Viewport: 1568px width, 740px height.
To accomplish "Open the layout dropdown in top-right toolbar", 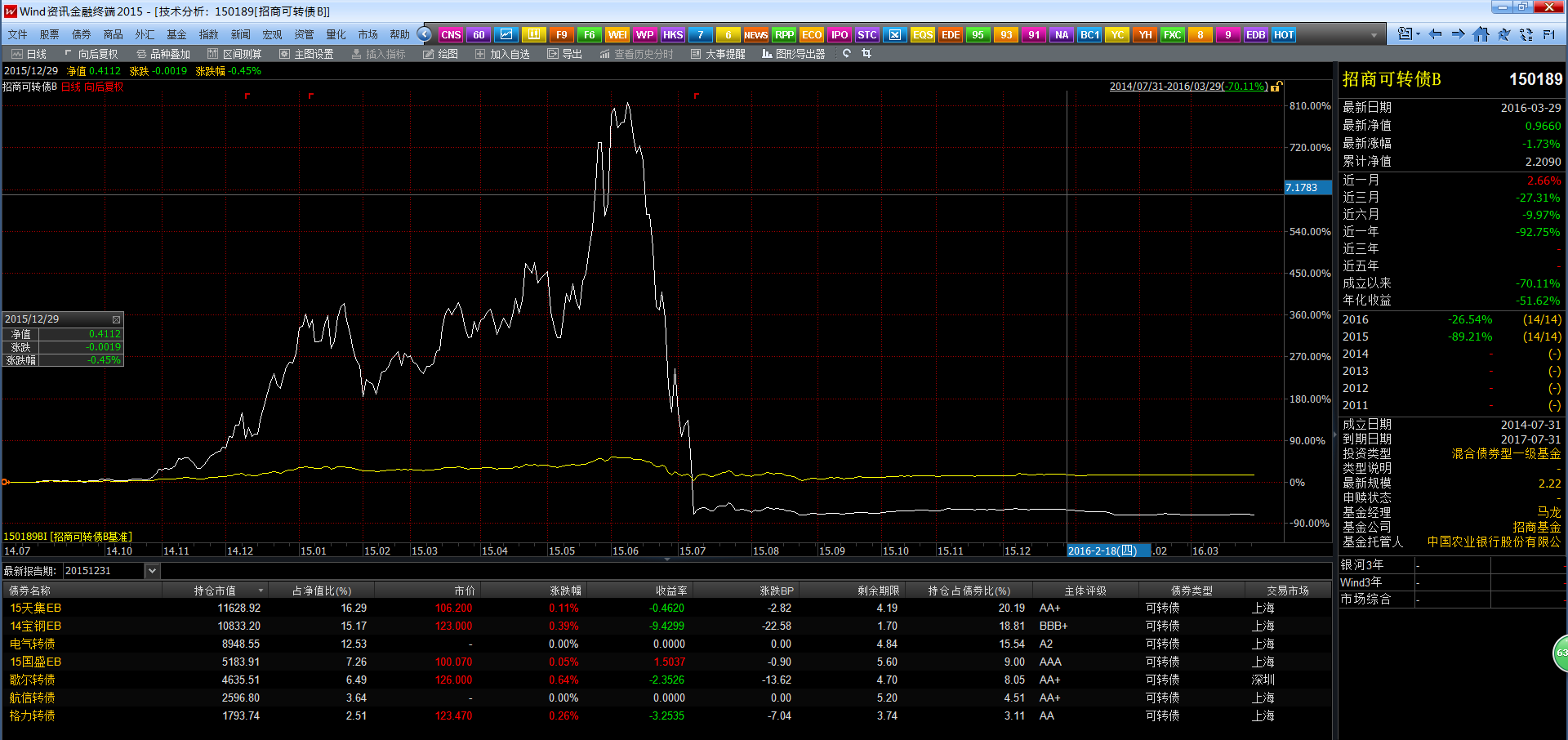I will [x=1408, y=34].
